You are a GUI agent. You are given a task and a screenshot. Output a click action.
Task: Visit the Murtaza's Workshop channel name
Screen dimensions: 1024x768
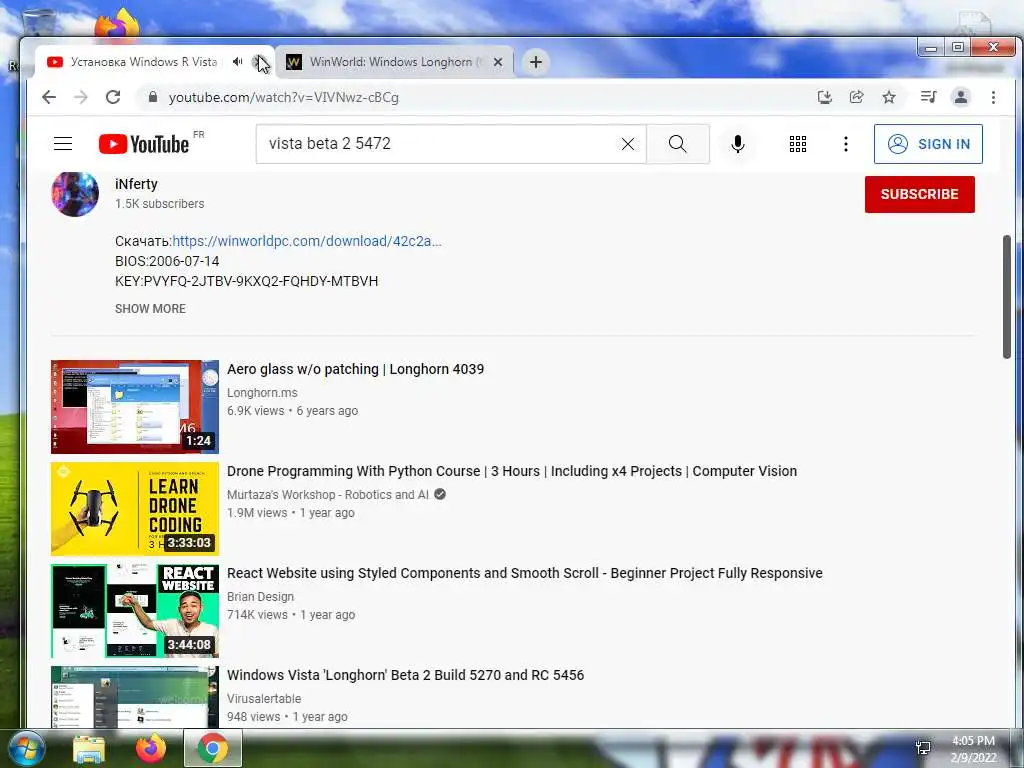[x=328, y=494]
